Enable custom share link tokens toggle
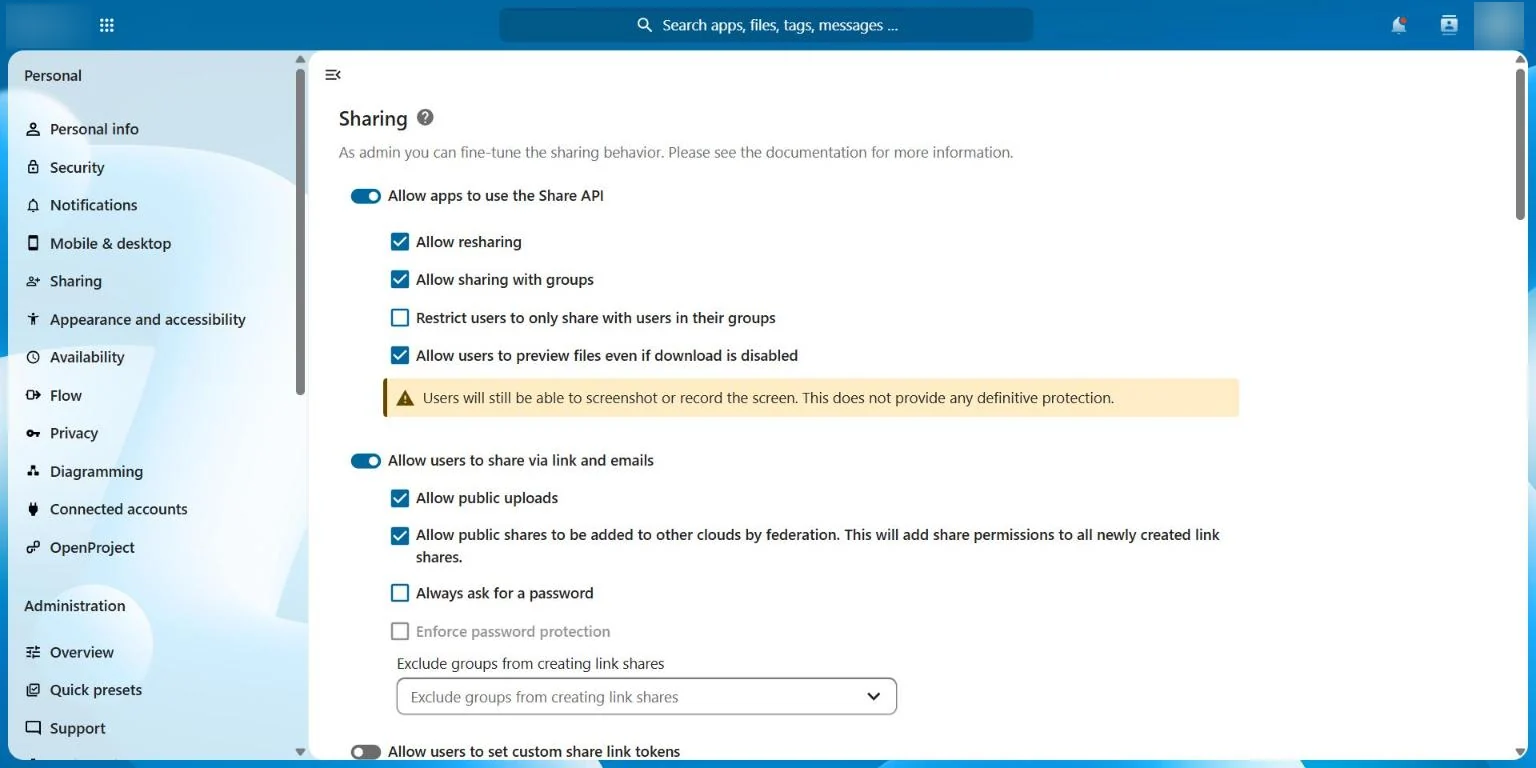This screenshot has height=768, width=1536. tap(366, 752)
